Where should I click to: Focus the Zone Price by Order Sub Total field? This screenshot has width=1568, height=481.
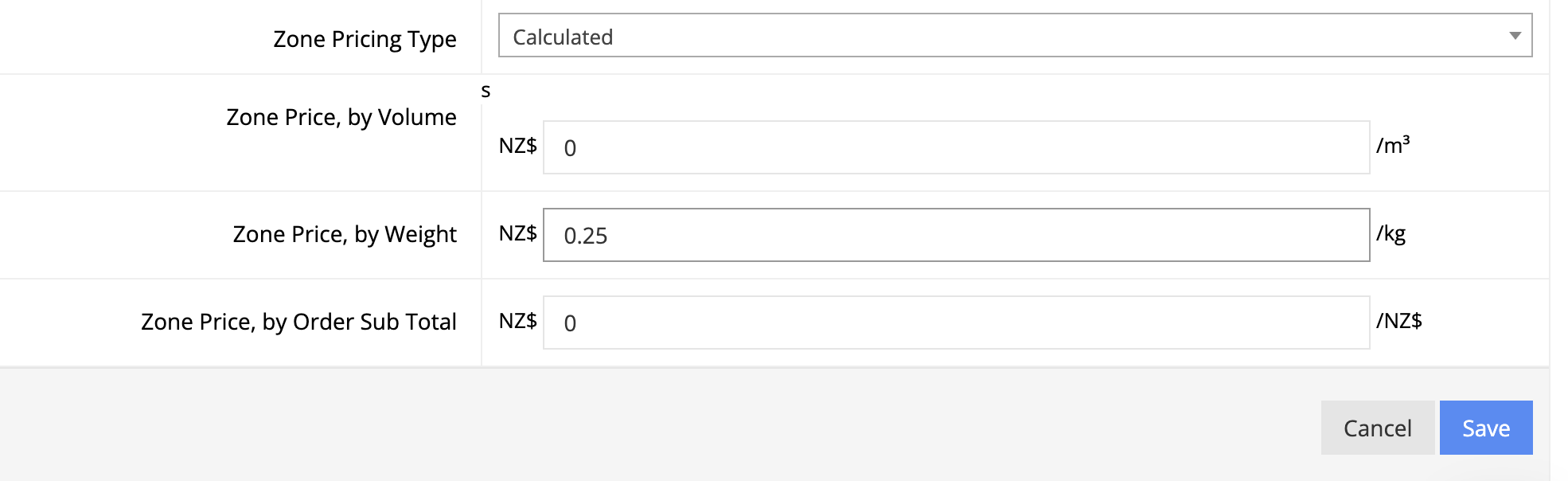point(955,323)
